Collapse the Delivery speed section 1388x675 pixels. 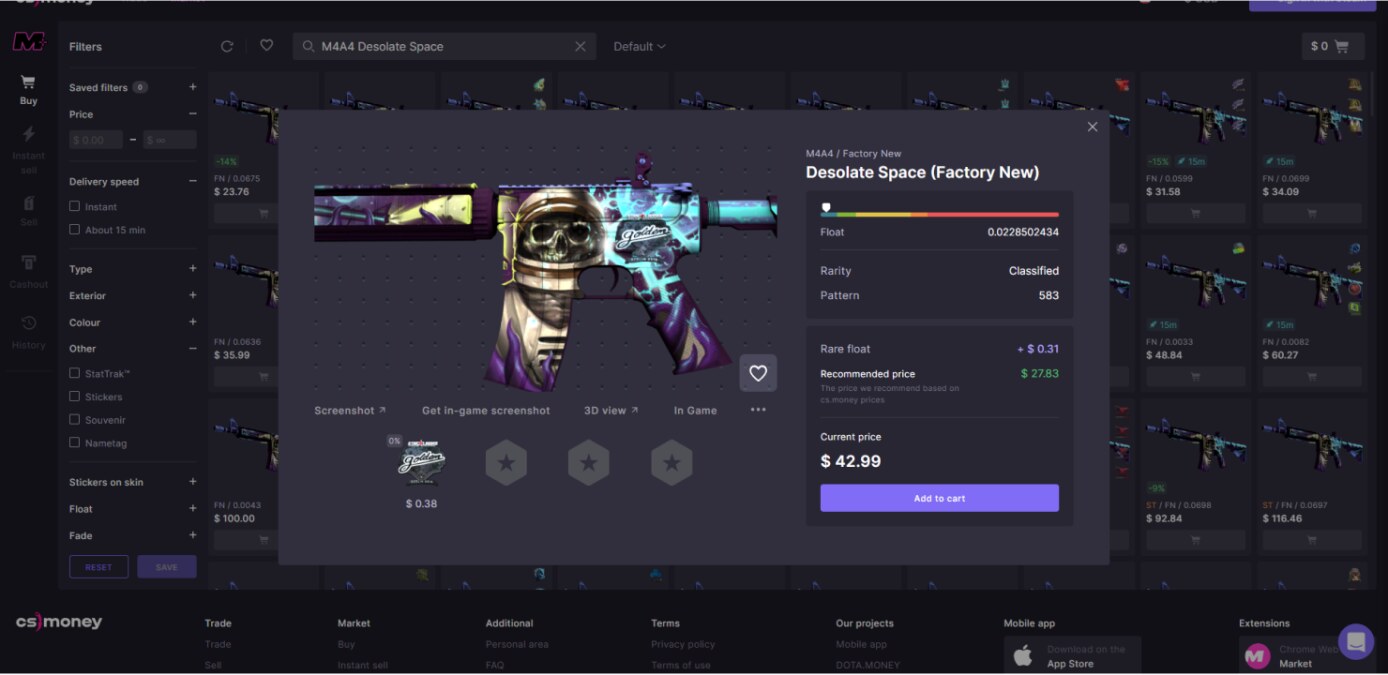click(192, 181)
